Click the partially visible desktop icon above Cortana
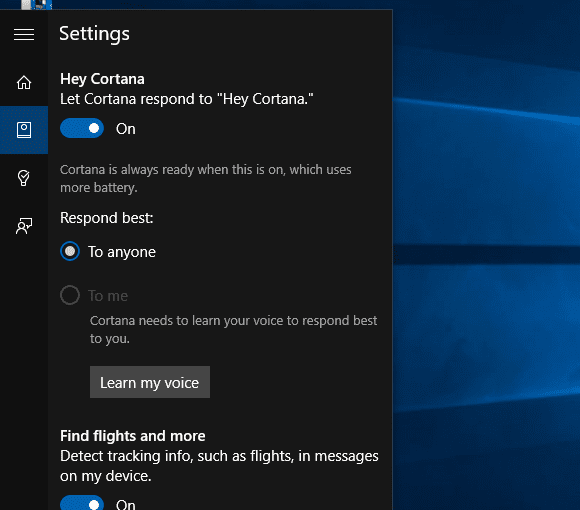580x510 pixels. [x=37, y=4]
